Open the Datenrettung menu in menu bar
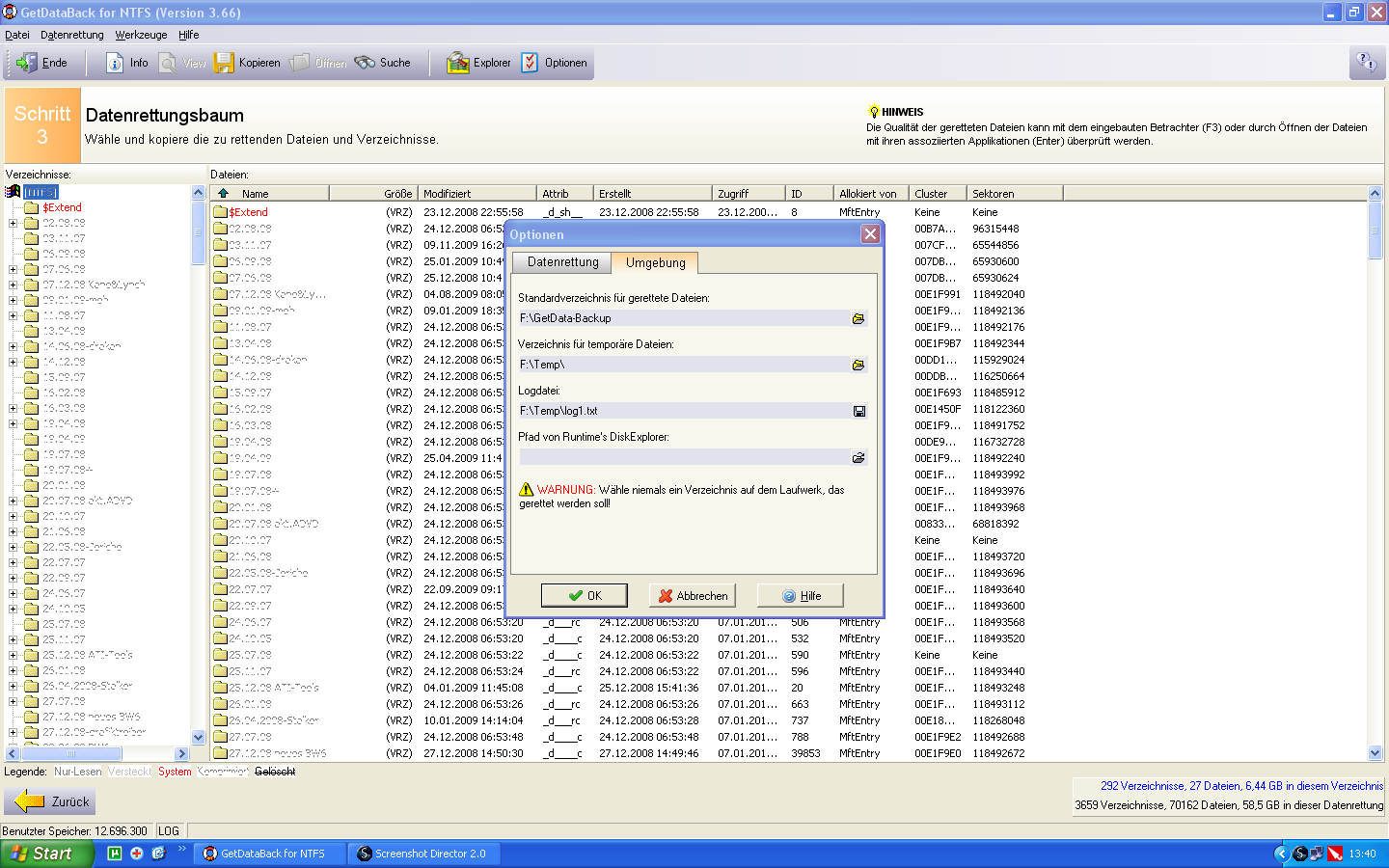Screen dimensions: 1389x868 click(72, 35)
